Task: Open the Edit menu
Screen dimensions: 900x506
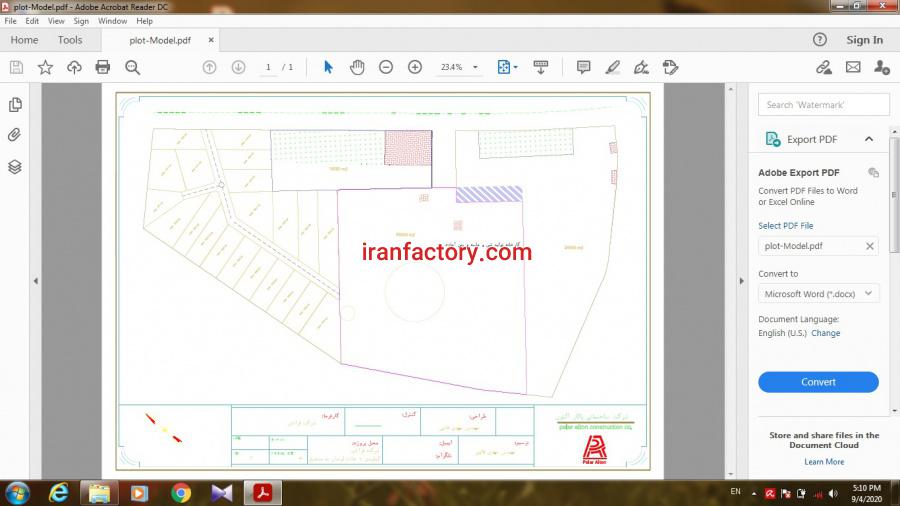Action: (x=33, y=21)
